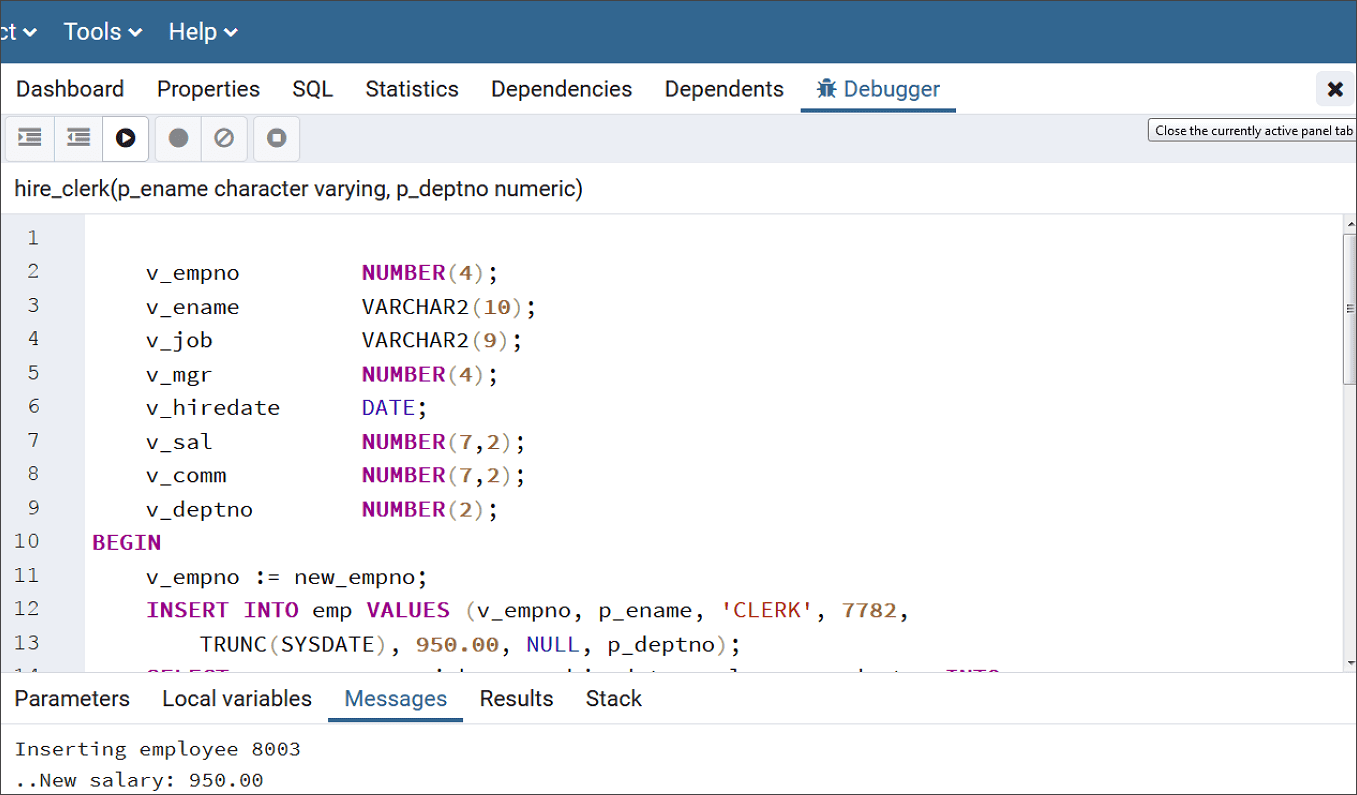Open the Parameters tab
The width and height of the screenshot is (1357, 795).
(x=71, y=698)
